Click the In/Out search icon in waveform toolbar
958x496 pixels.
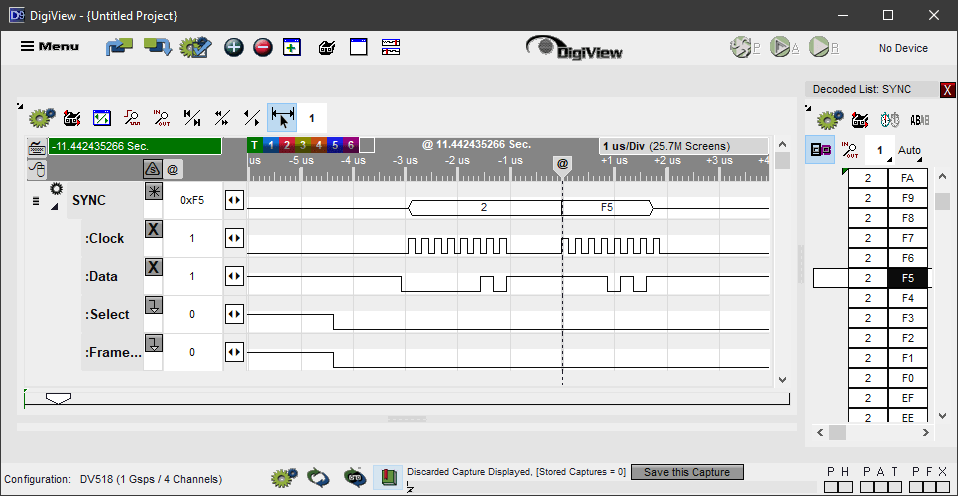click(x=161, y=118)
